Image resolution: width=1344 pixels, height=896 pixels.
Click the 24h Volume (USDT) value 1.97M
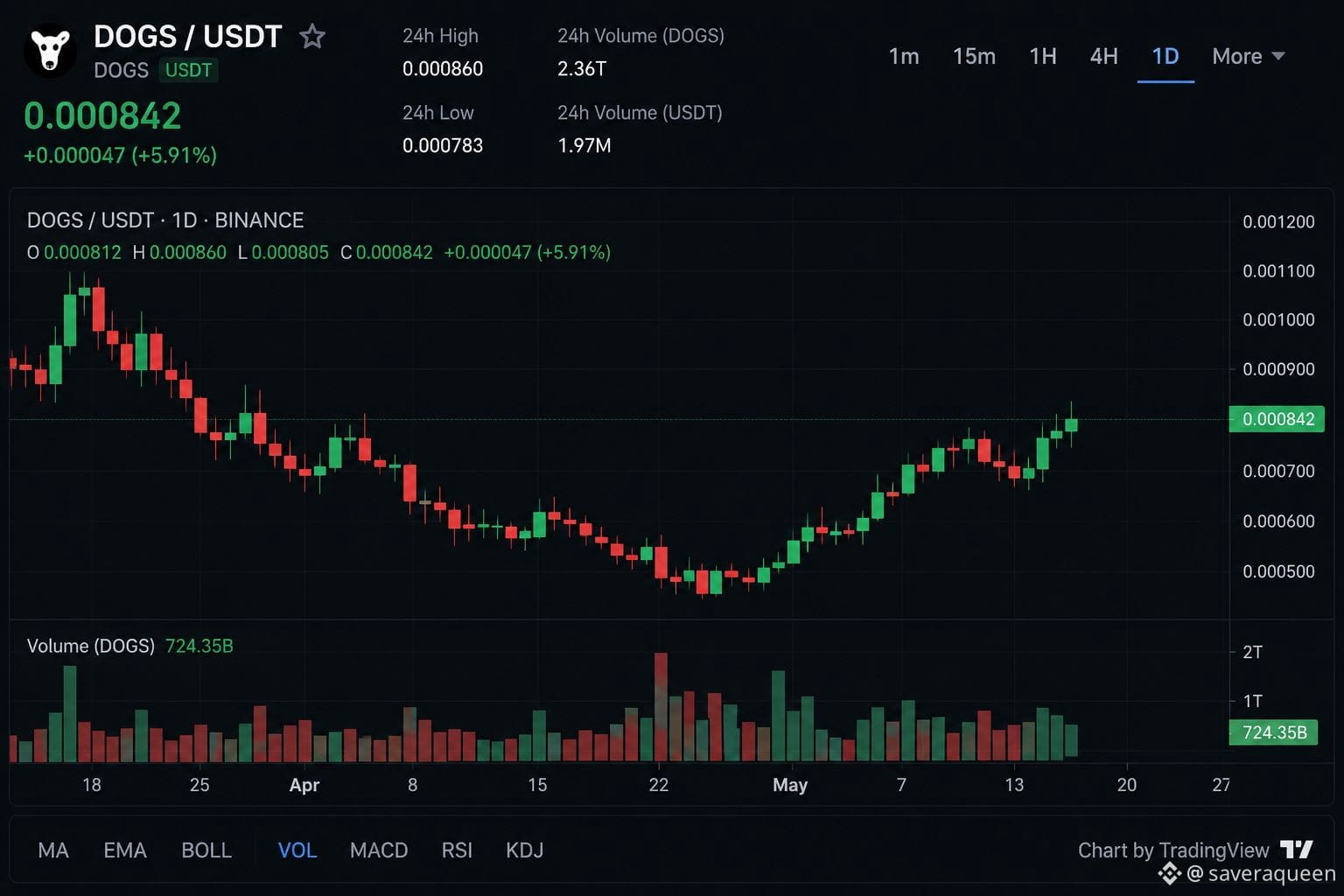click(x=584, y=145)
